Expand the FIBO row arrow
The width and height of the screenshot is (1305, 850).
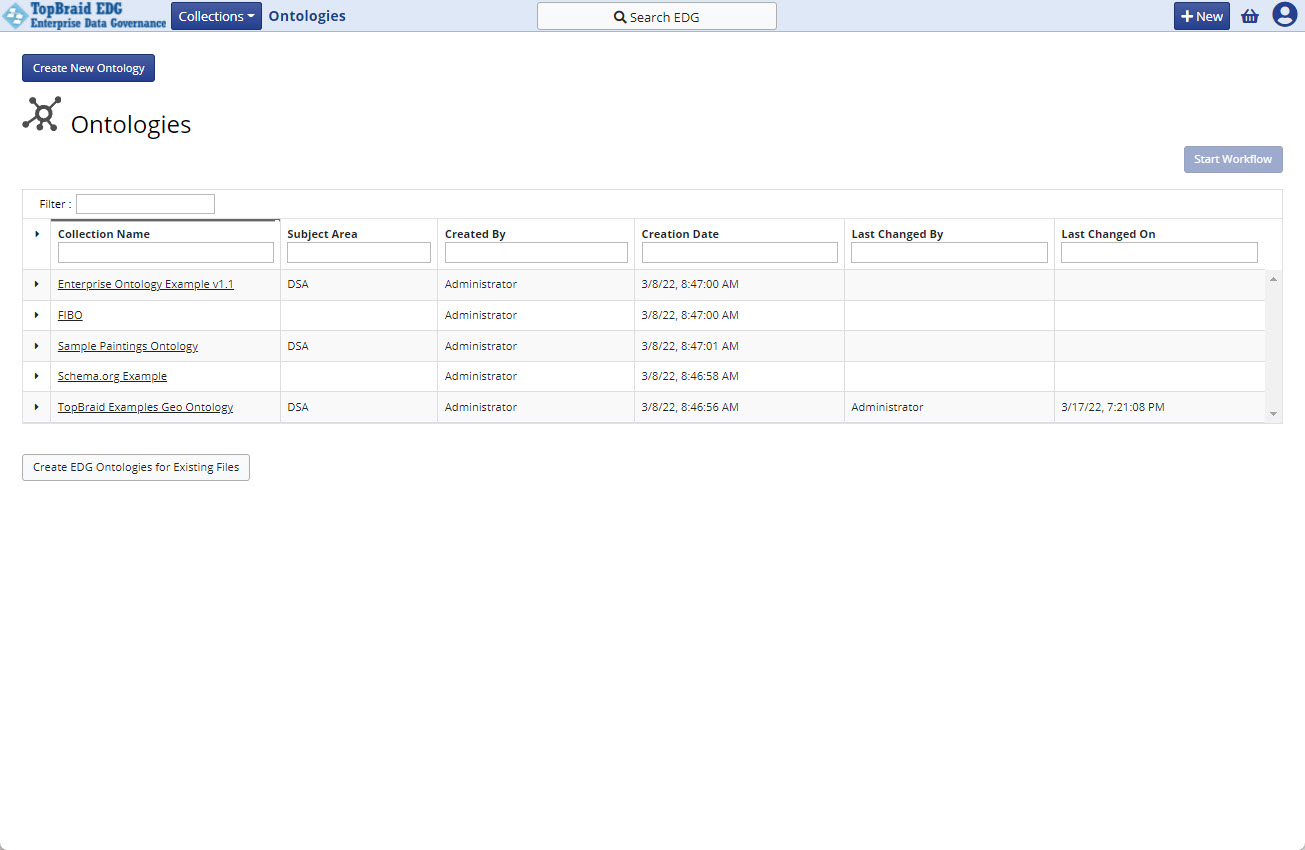coord(36,315)
